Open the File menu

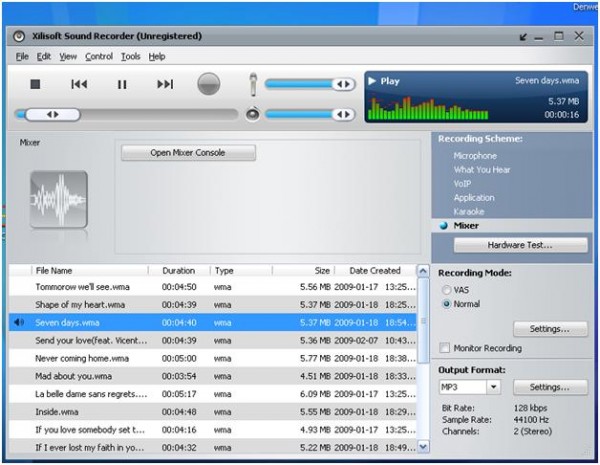tap(22, 57)
